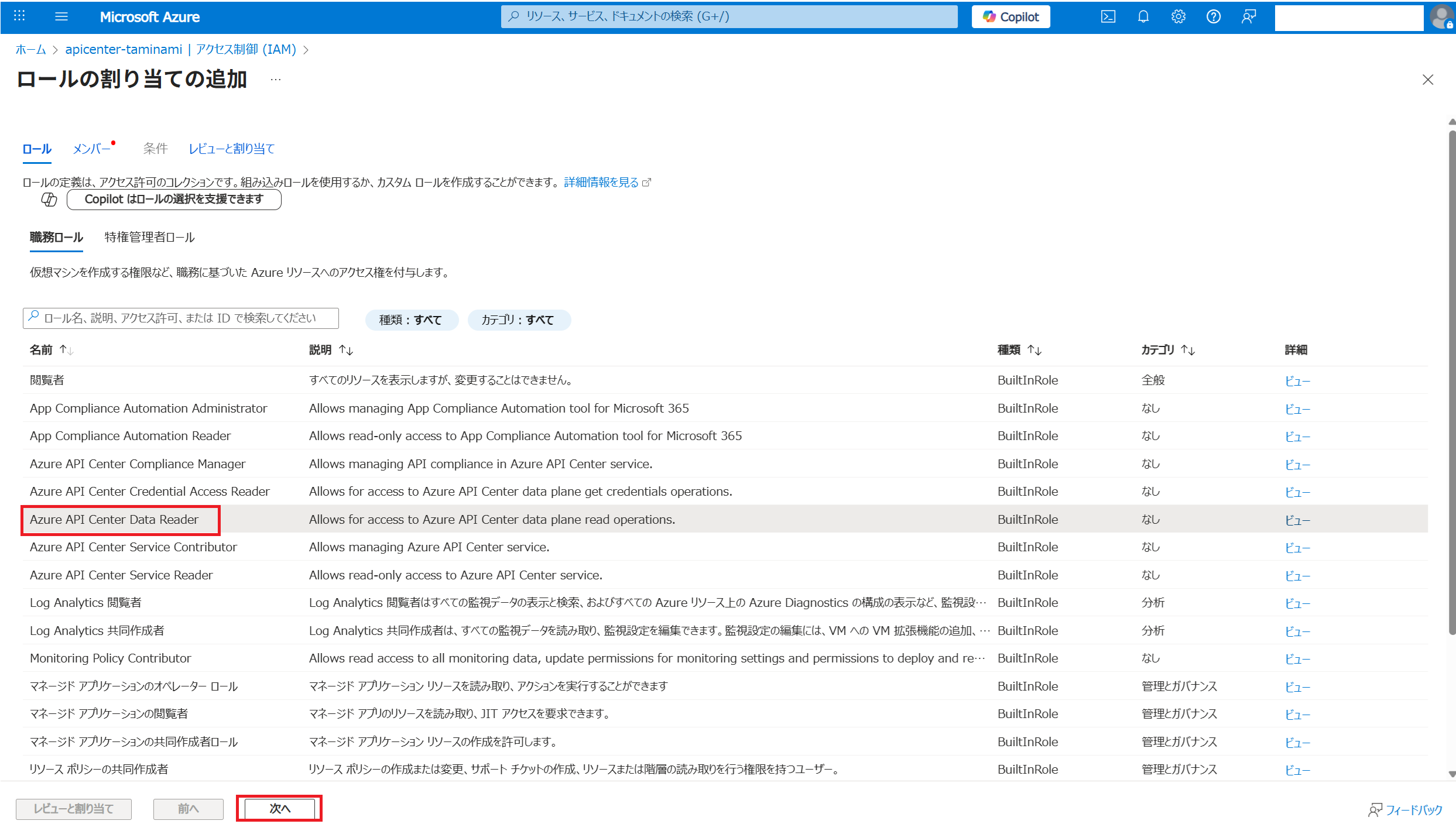Open ビュー details for 閲覧者 row
The height and width of the screenshot is (824, 1456).
pyautogui.click(x=1297, y=381)
